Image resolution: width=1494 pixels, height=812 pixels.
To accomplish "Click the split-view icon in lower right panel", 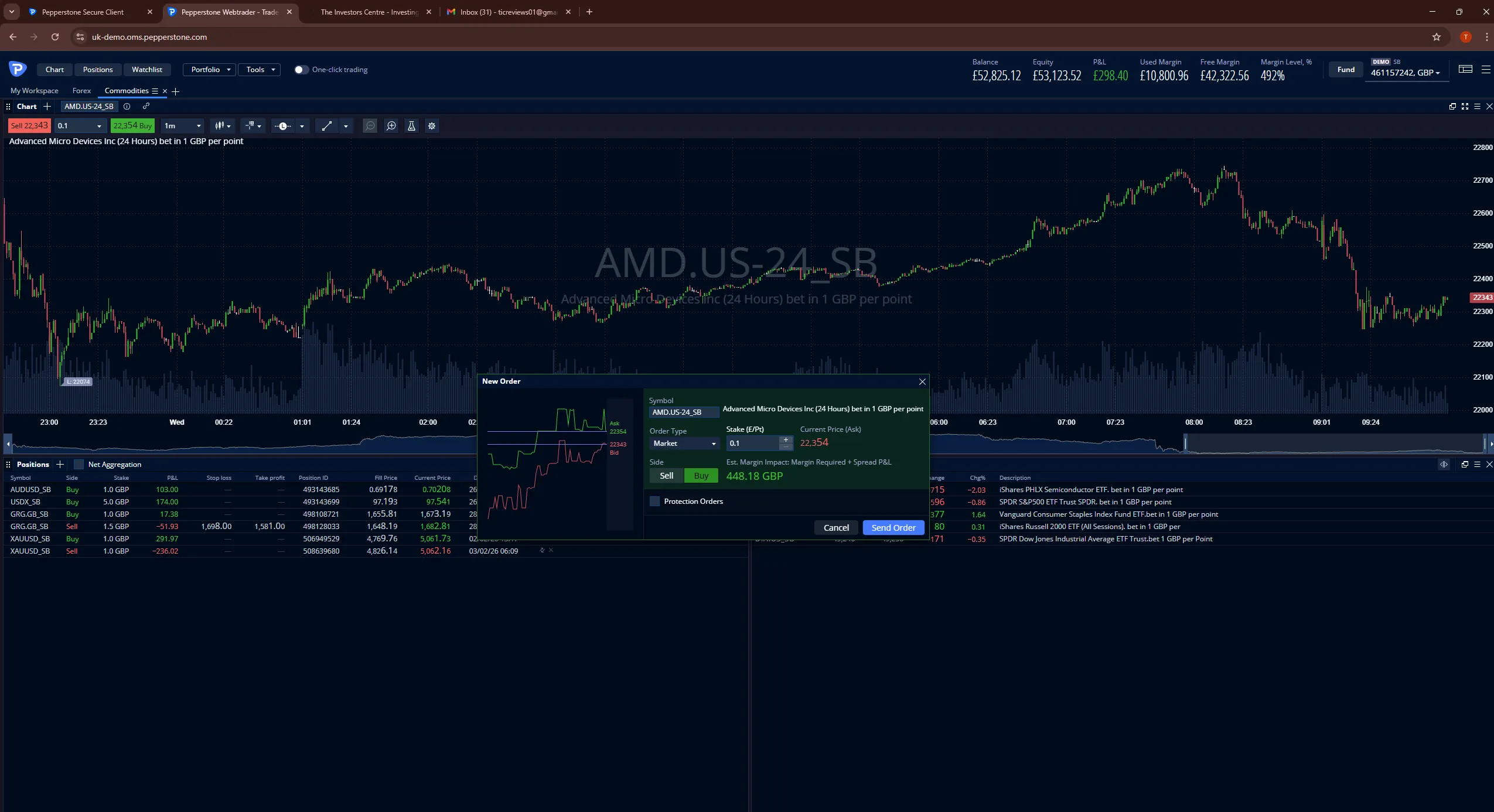I will coord(1444,464).
